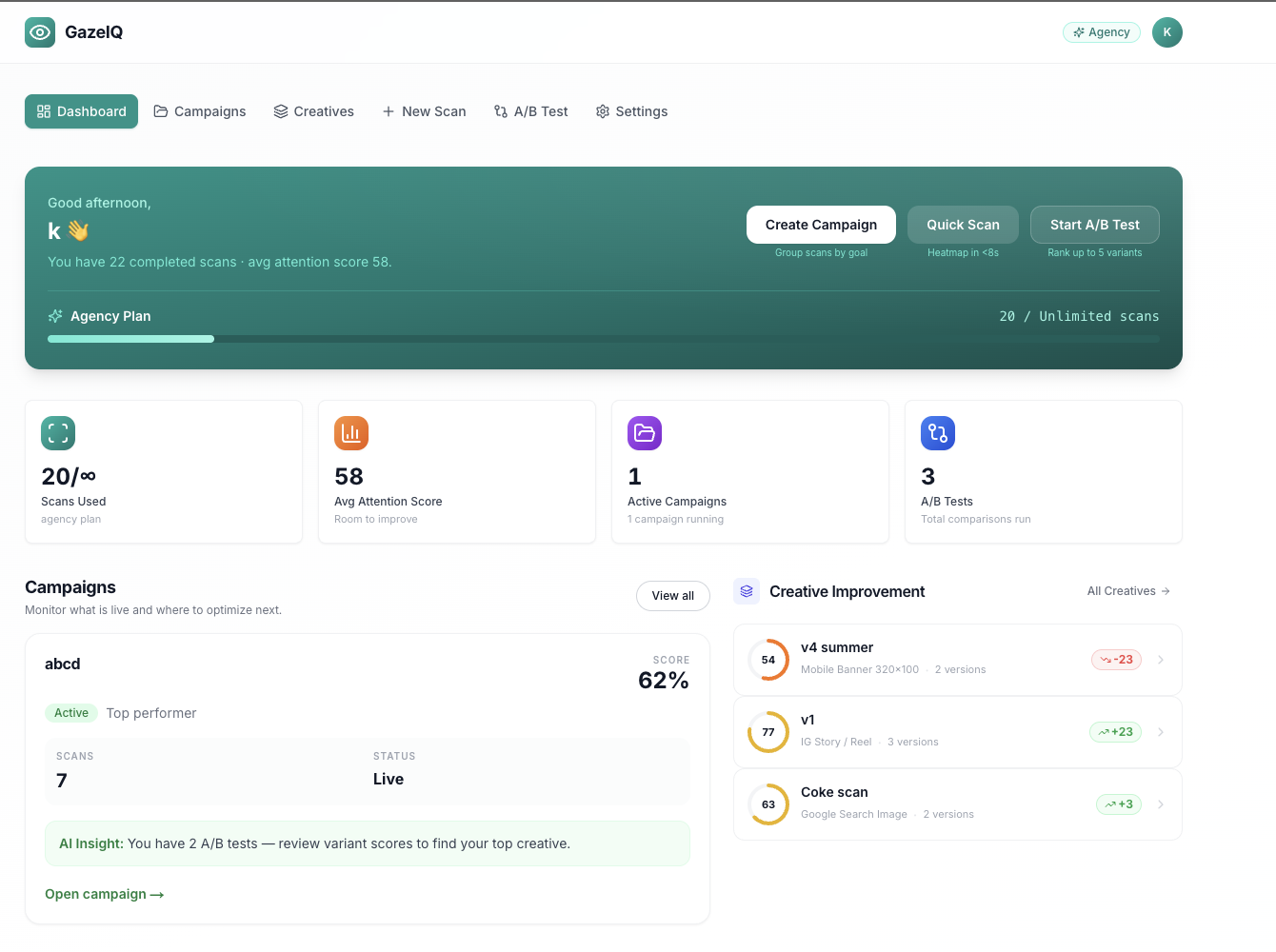This screenshot has width=1276, height=952.
Task: Click 'Mobile Banner 320×100' text
Action: [x=860, y=669]
